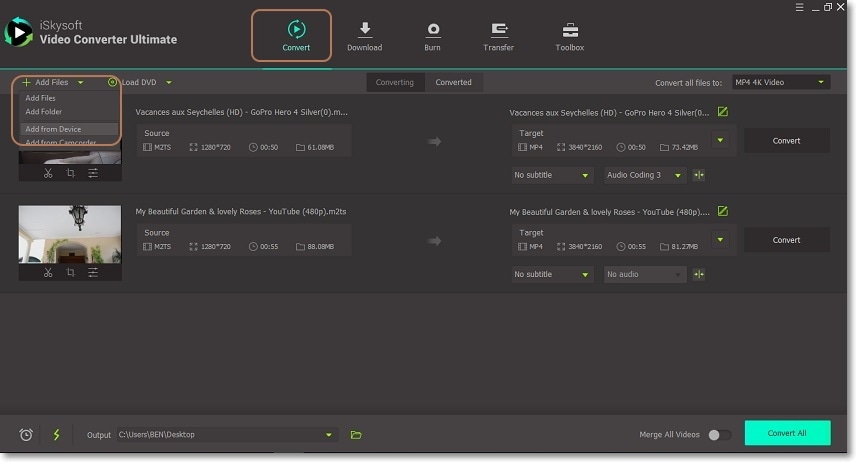Click the Convert All button

click(x=787, y=433)
